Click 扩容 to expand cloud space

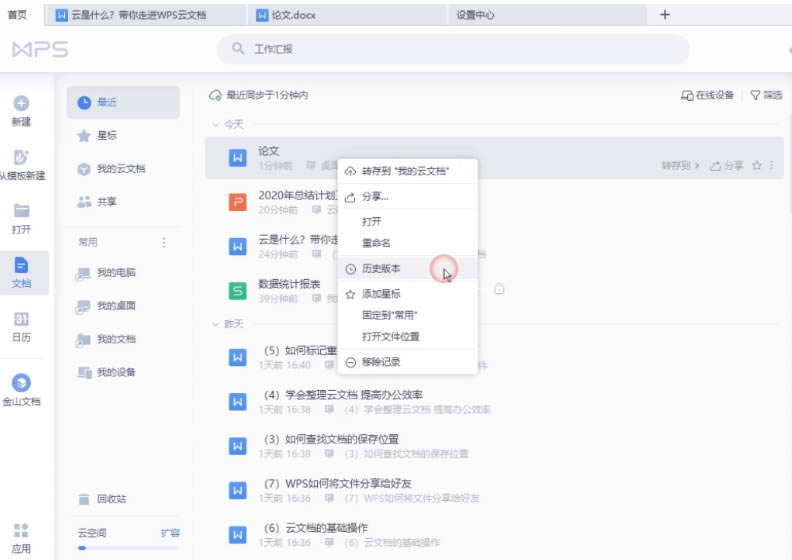[170, 533]
